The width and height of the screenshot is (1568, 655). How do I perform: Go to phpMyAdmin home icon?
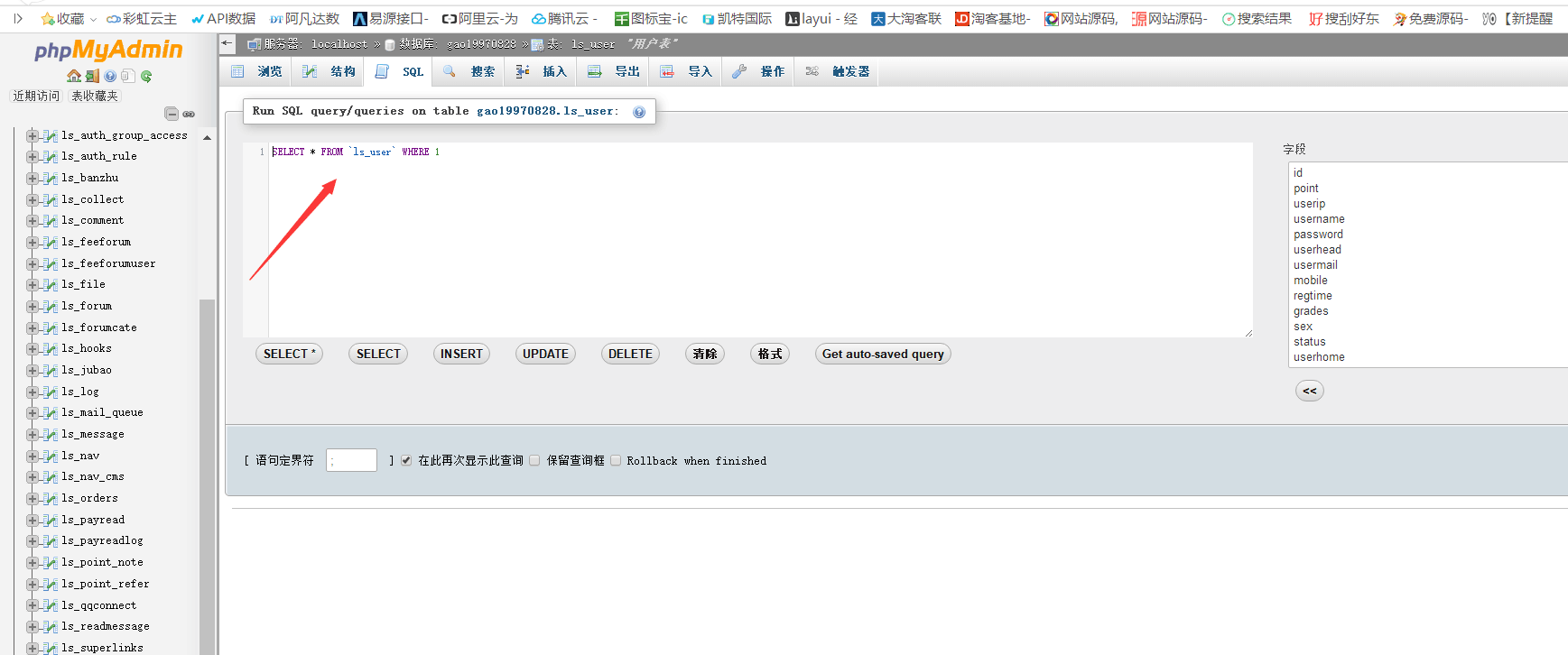point(74,77)
